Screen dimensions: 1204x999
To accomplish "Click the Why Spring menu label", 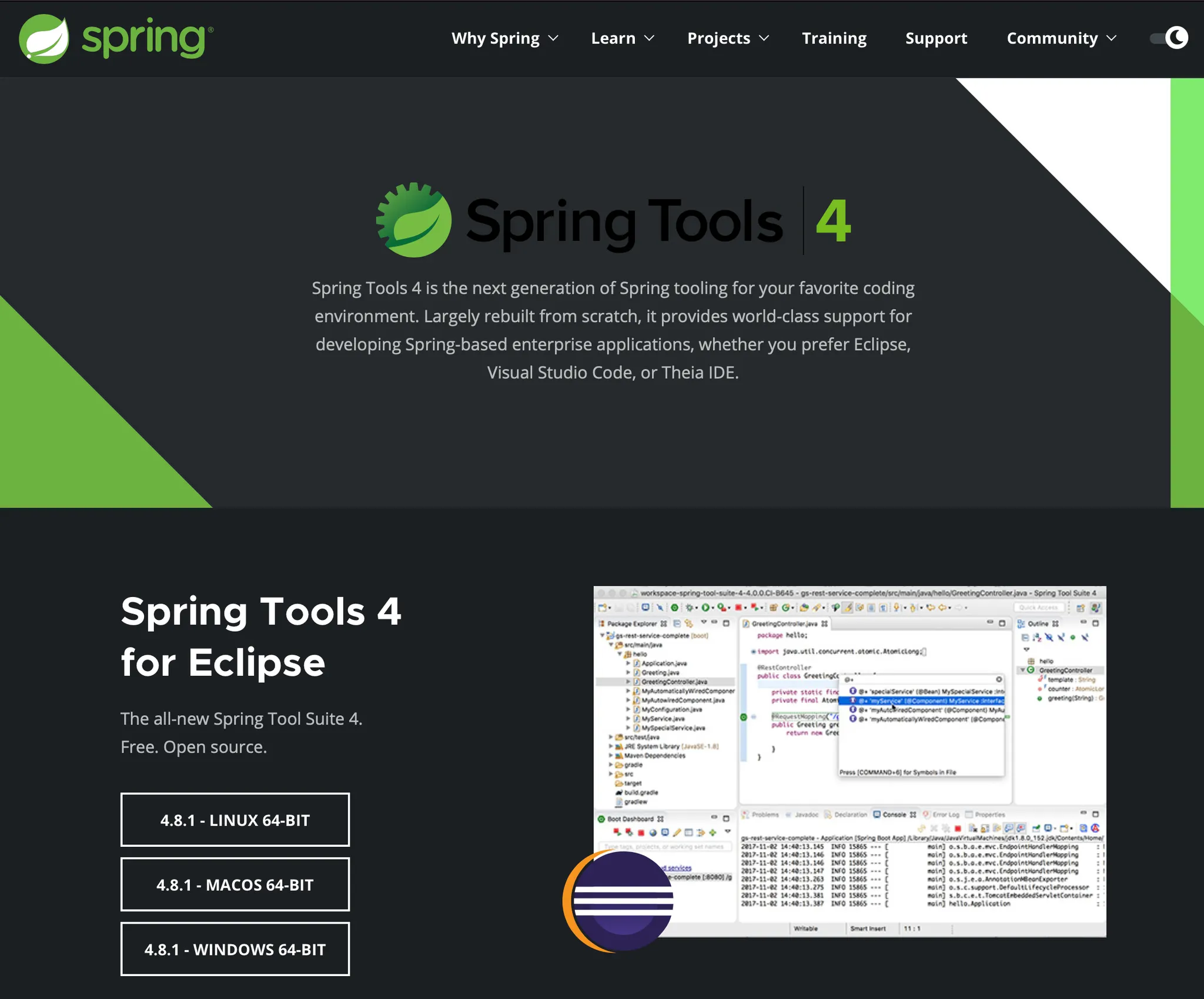I will click(495, 38).
